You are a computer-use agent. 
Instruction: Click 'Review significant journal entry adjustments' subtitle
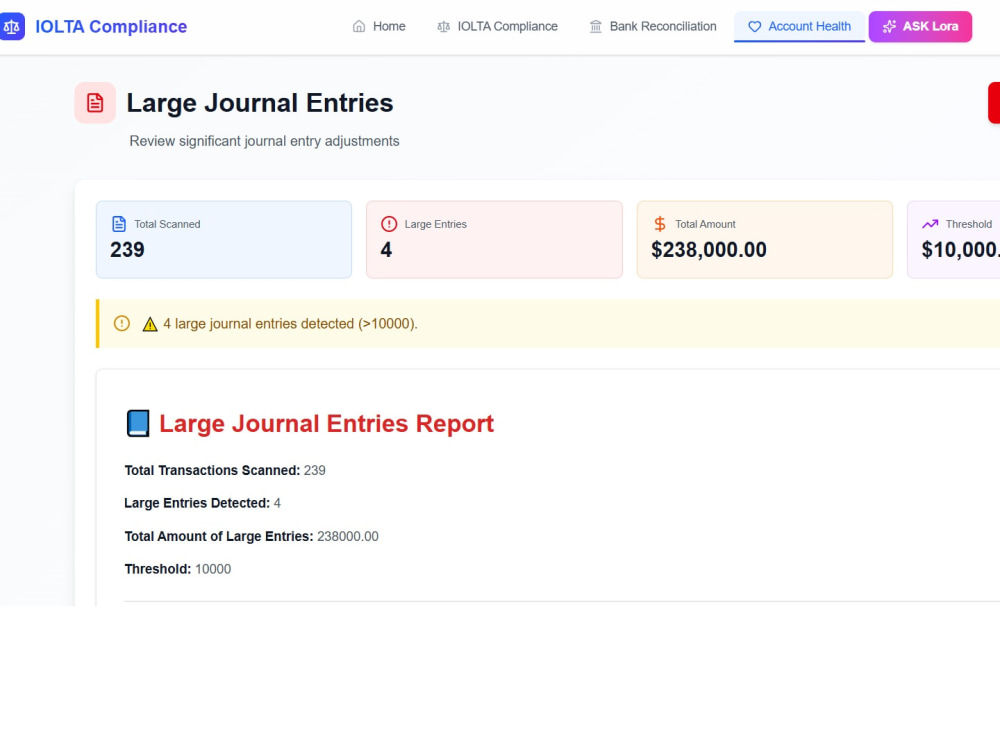[264, 141]
